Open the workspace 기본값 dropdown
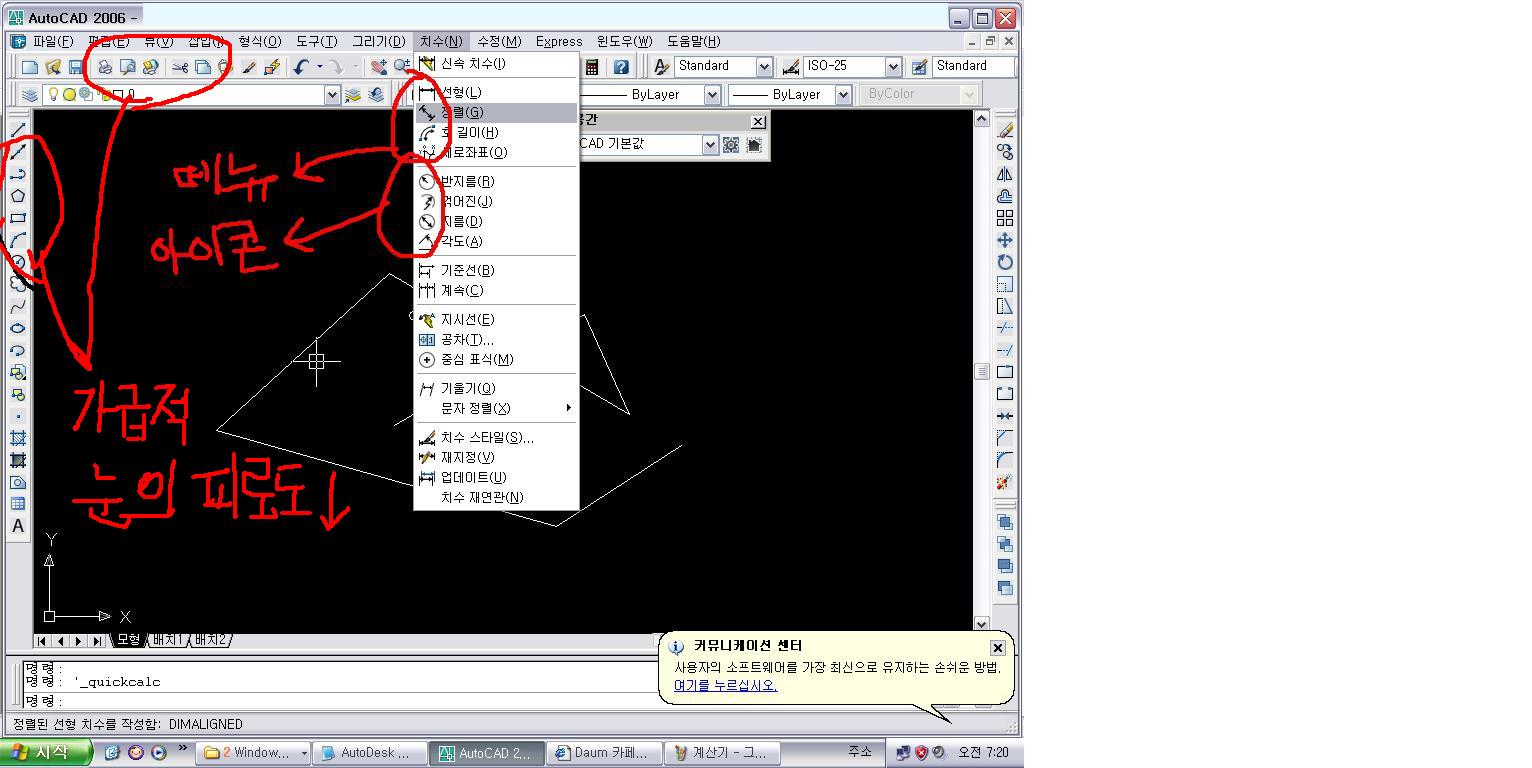 [x=710, y=144]
